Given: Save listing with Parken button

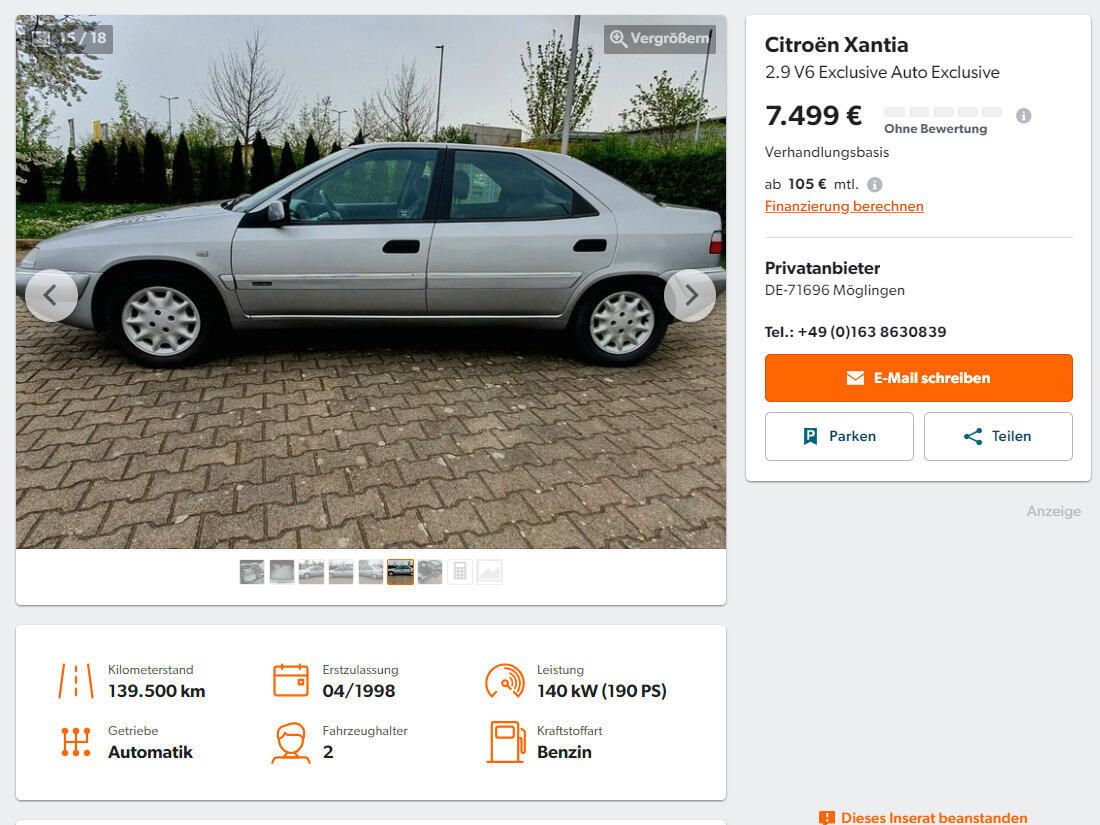Looking at the screenshot, I should 839,436.
